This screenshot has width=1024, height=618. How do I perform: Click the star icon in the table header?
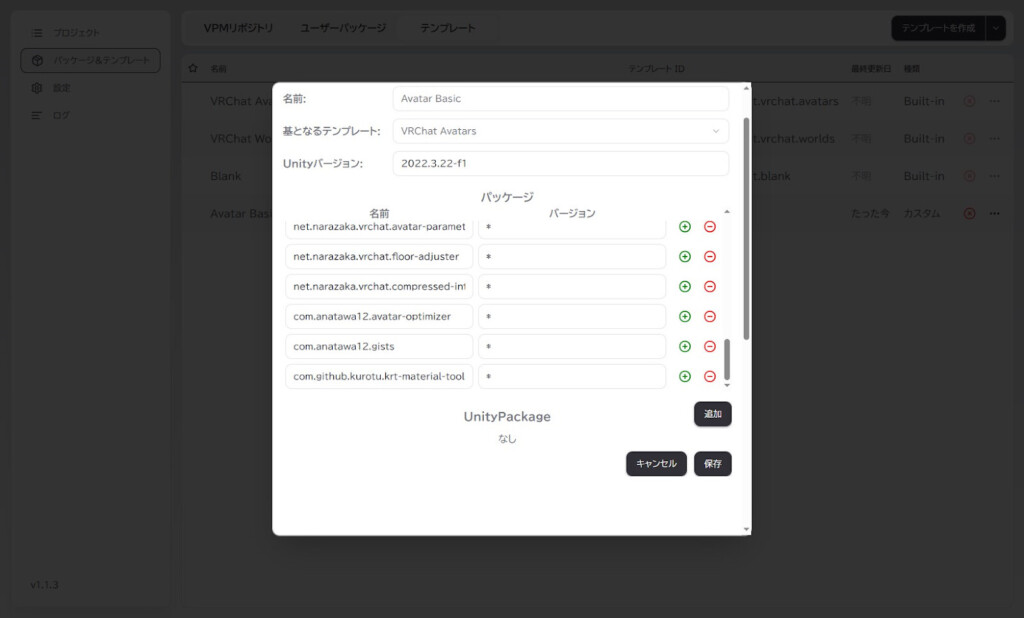pos(193,68)
